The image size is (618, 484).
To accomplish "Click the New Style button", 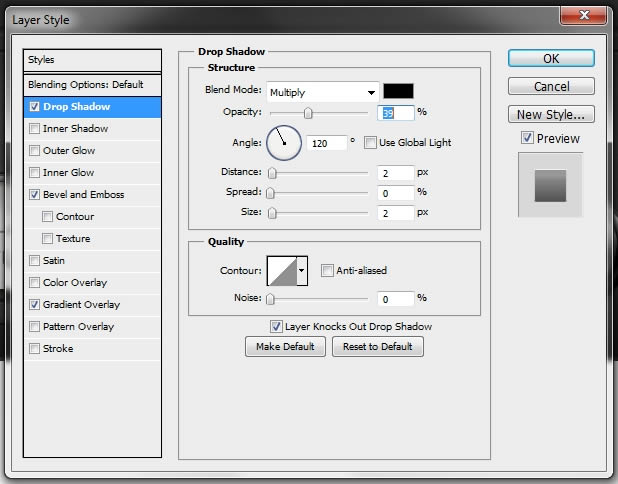I will coord(551,114).
